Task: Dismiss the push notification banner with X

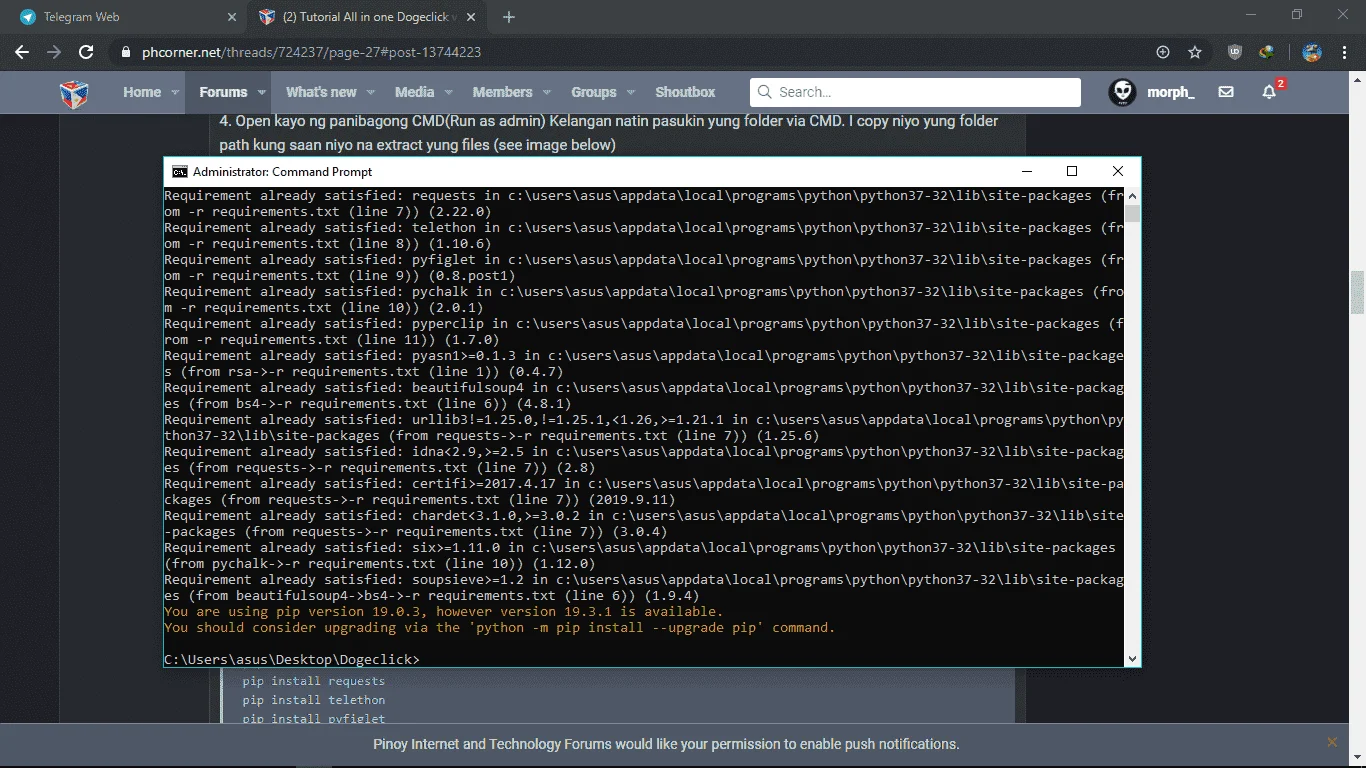Action: click(1332, 742)
